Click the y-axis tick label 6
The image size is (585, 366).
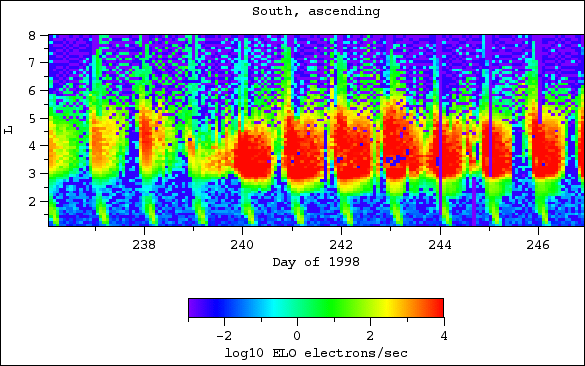click(32, 91)
